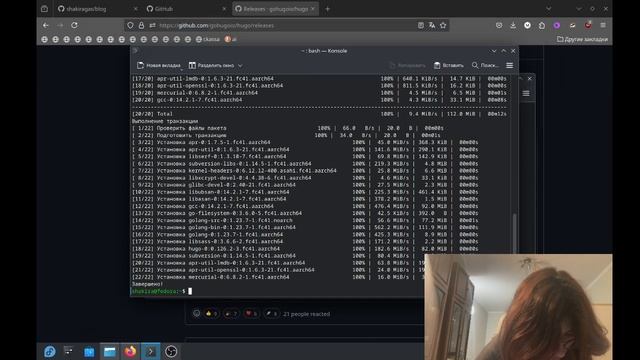Viewport: 640px width, 360px height.
Task: Toggle reader view in the address bar
Action: click(420, 25)
